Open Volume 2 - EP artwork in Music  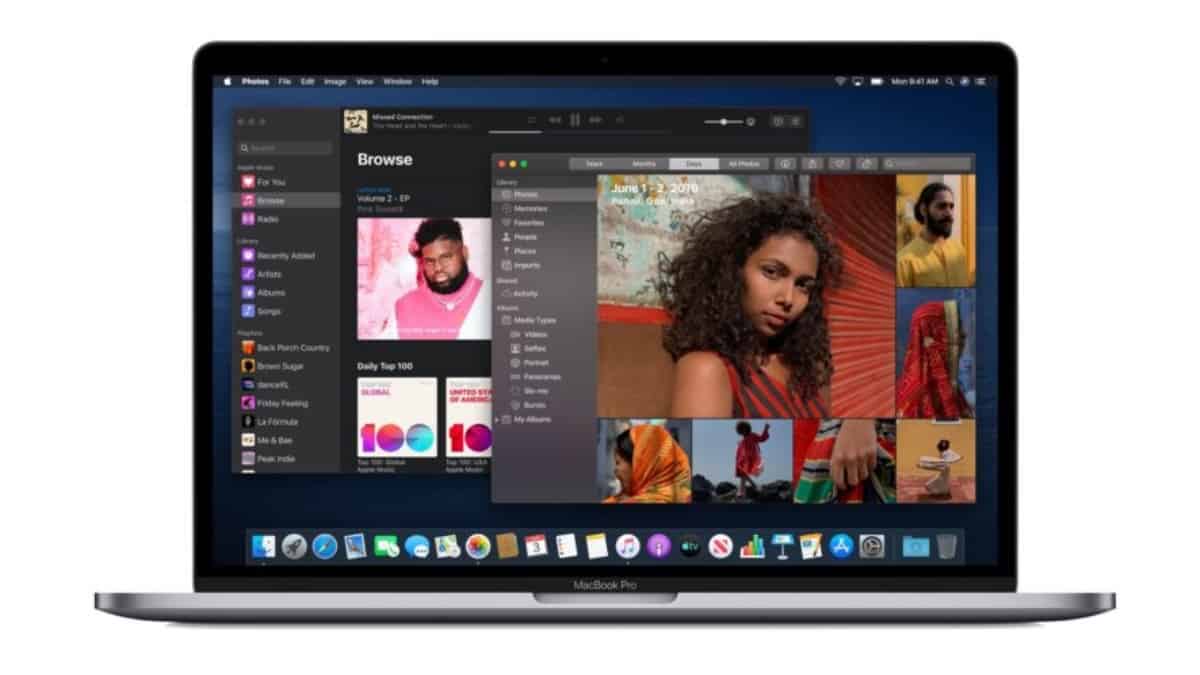click(425, 278)
